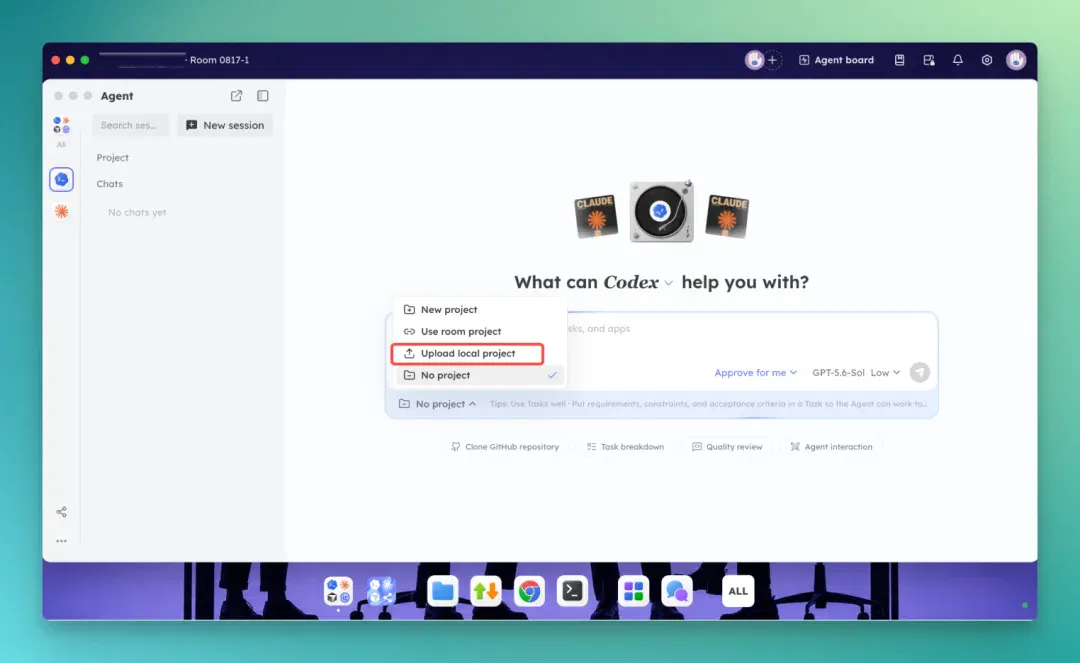Image resolution: width=1080 pixels, height=663 pixels.
Task: Open the GPT-5.6-Sol model selector
Action: tap(838, 372)
